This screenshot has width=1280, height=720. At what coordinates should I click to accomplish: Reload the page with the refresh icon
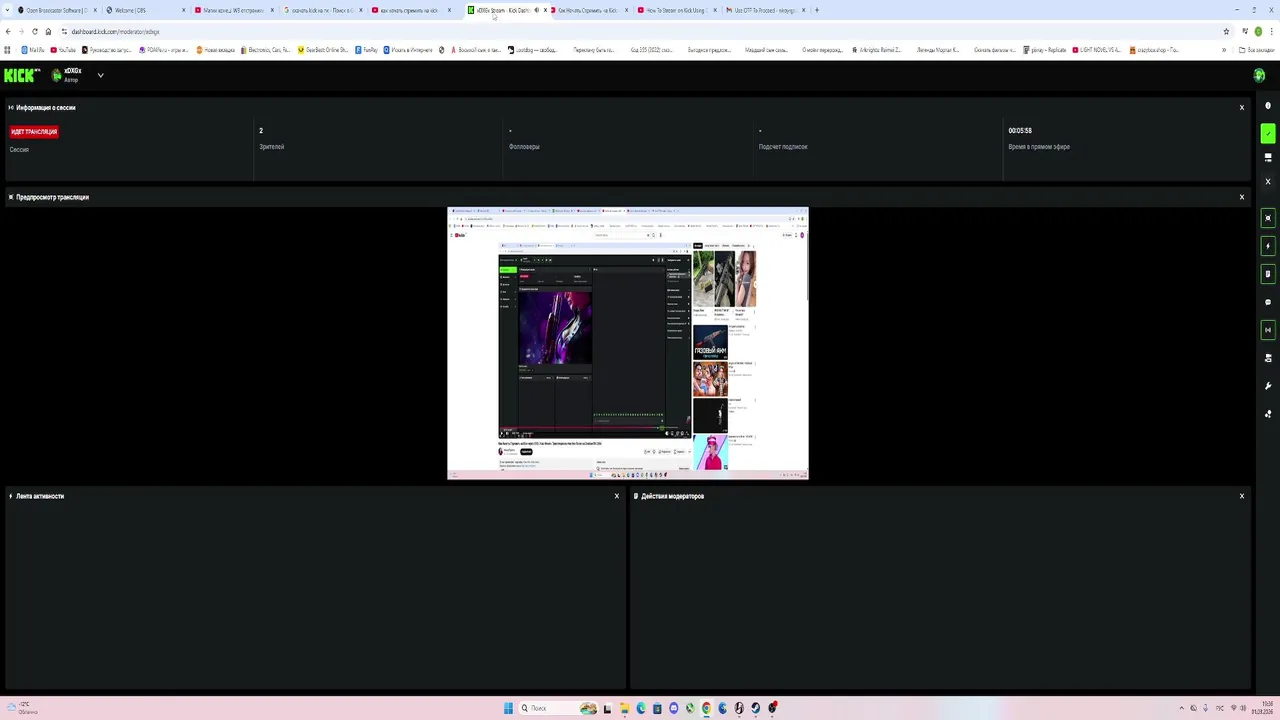(x=35, y=31)
